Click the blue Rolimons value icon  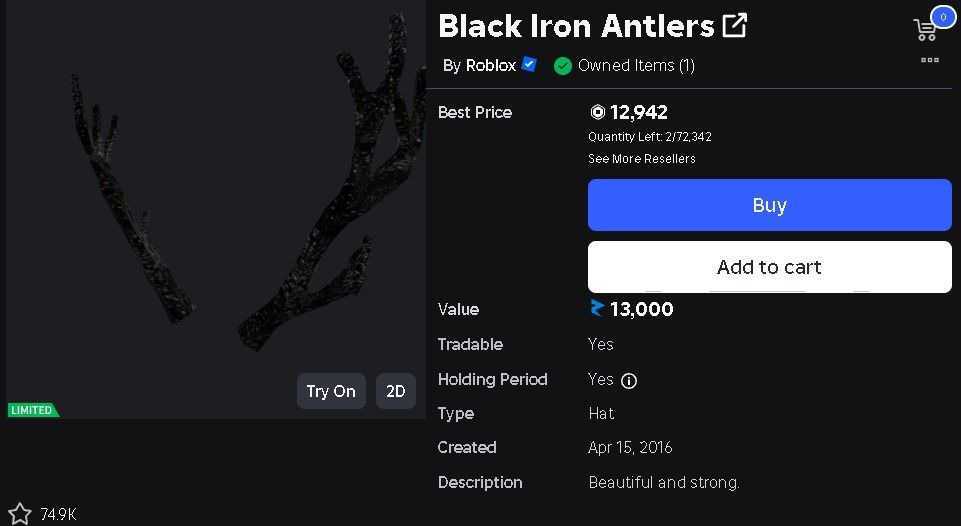pos(596,308)
